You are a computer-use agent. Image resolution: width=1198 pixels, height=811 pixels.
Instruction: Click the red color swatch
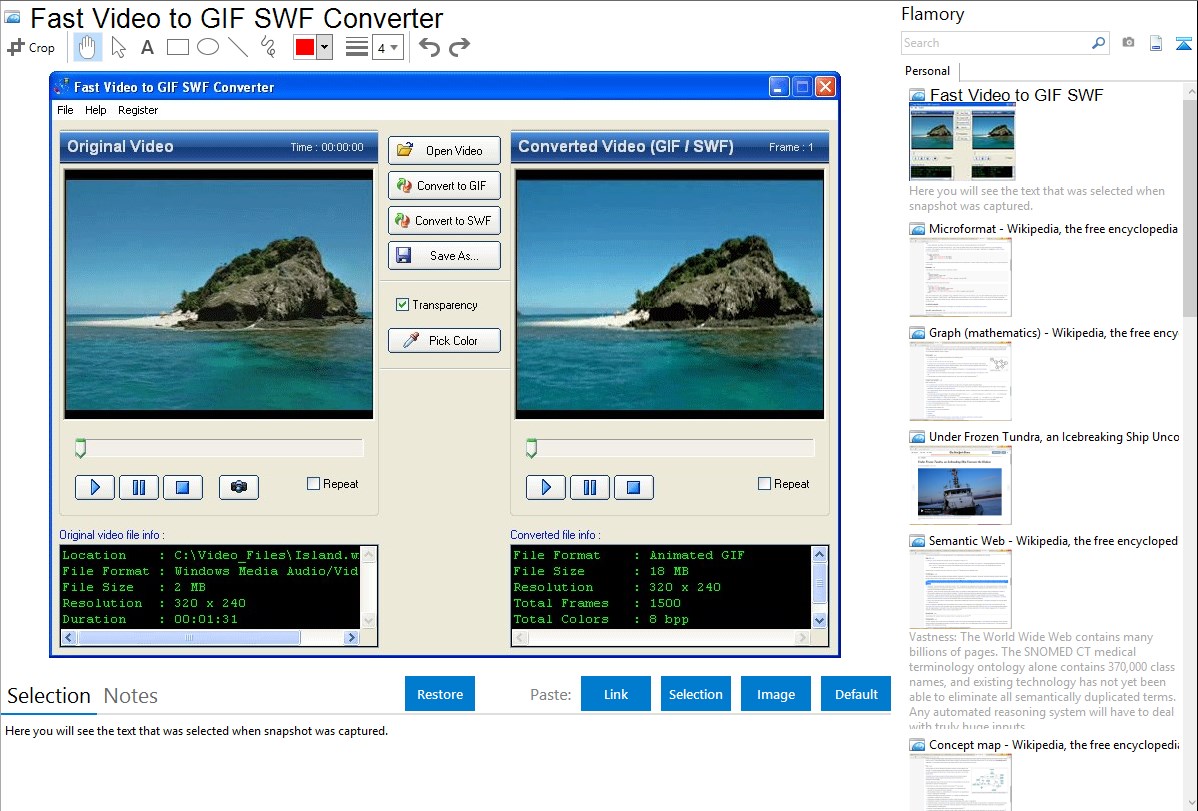[305, 47]
